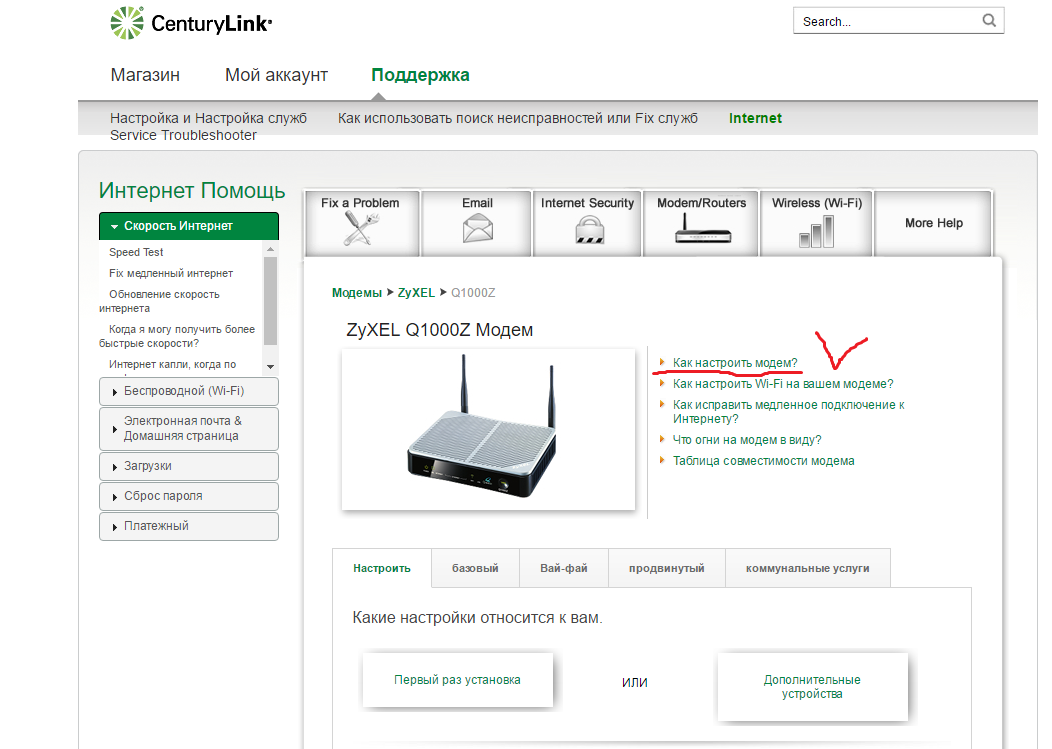
Task: Open the Мой аккаунт menu
Action: coord(276,75)
